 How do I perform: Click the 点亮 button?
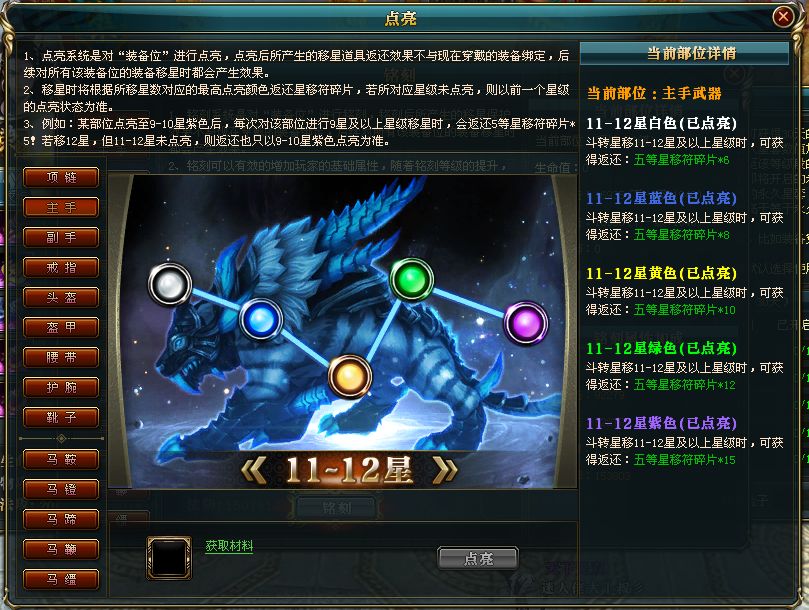tap(478, 558)
